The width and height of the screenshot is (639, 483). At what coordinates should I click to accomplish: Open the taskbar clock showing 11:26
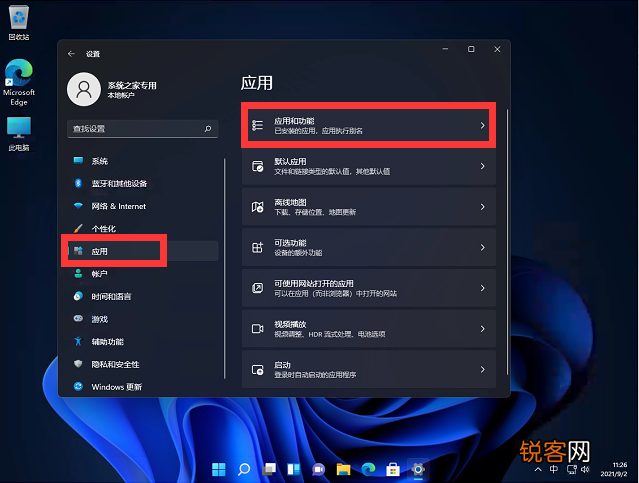(x=614, y=470)
